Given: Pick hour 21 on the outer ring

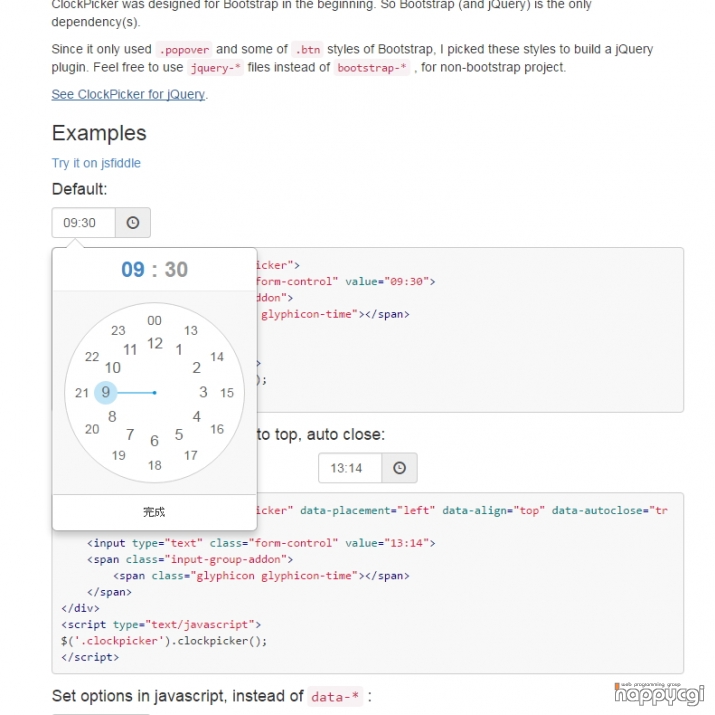Looking at the screenshot, I should (x=82, y=393).
